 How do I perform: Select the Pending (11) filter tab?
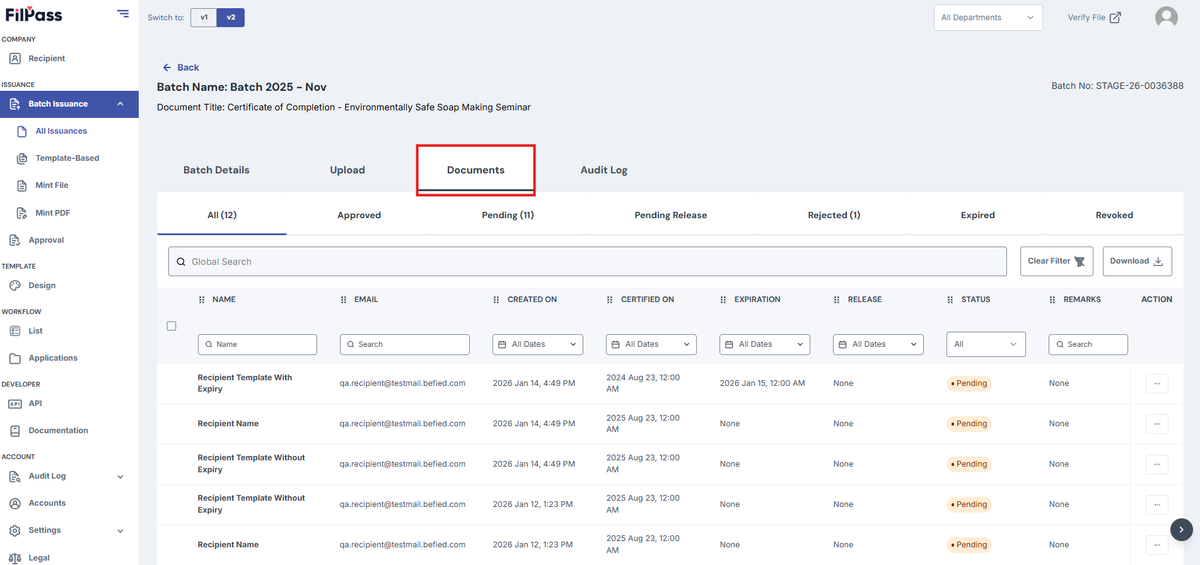pyautogui.click(x=508, y=215)
